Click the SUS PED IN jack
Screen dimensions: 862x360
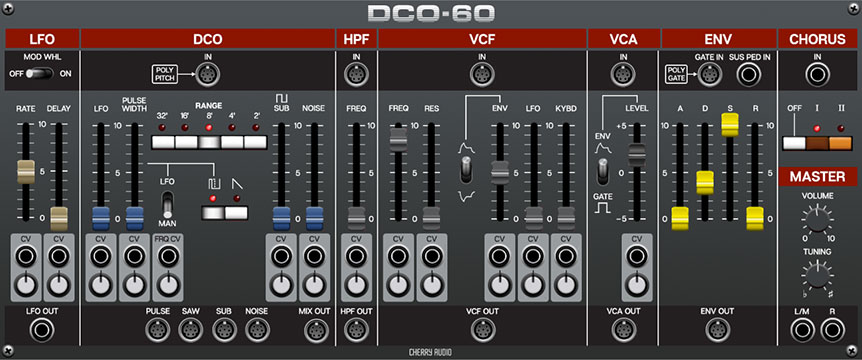[749, 75]
